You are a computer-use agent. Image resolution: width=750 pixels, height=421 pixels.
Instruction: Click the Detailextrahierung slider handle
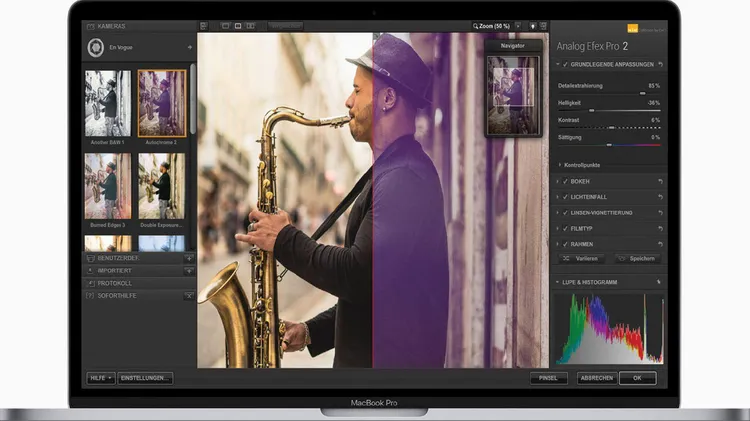(642, 93)
